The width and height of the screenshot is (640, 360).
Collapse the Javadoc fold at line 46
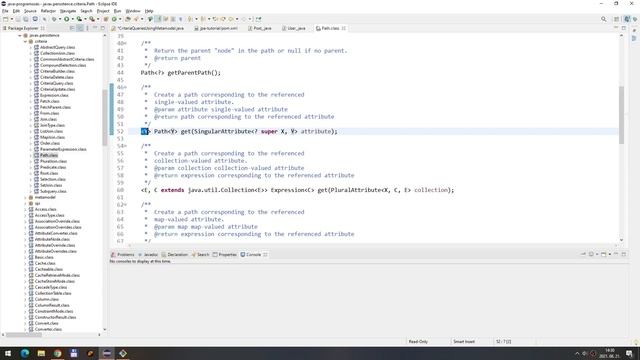[125, 87]
